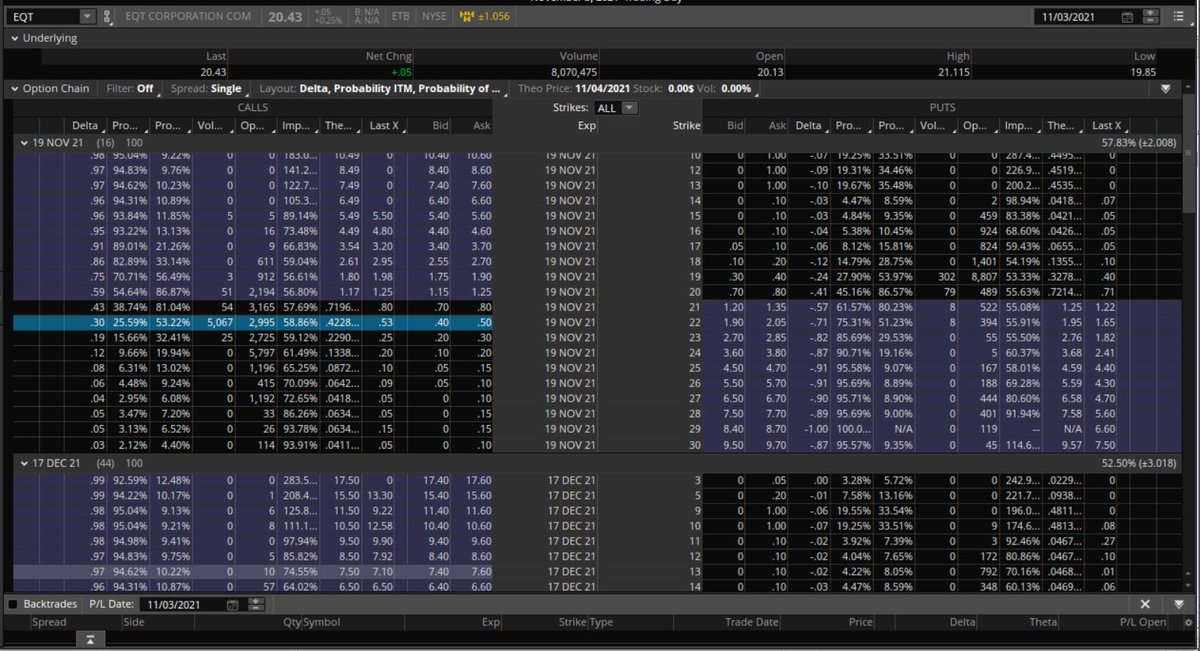Viewport: 1200px width, 651px height.
Task: Collapse the Backtrades panel with down arrow
Action: (1179, 605)
